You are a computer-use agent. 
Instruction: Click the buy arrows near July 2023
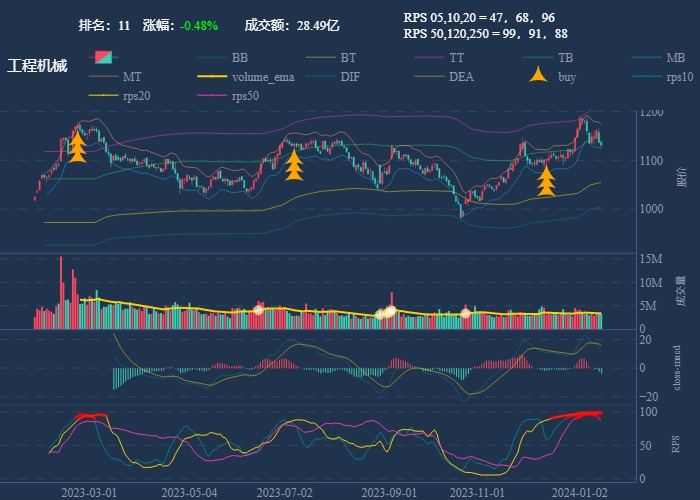[294, 165]
